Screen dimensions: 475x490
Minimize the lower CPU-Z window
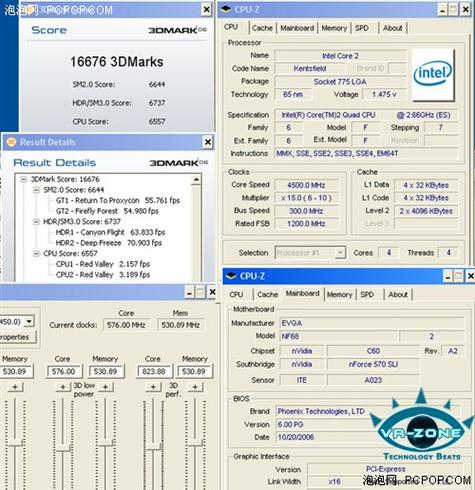[448, 276]
